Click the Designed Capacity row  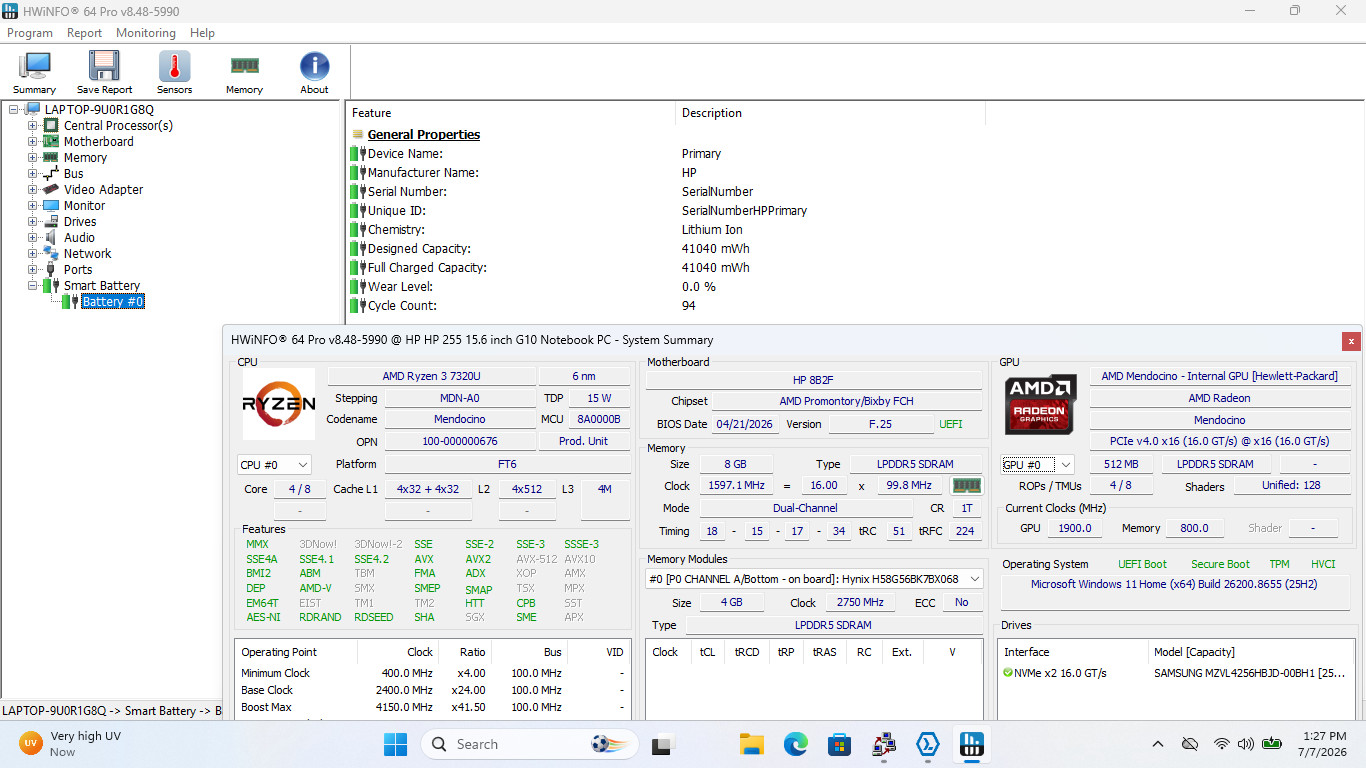click(x=550, y=248)
